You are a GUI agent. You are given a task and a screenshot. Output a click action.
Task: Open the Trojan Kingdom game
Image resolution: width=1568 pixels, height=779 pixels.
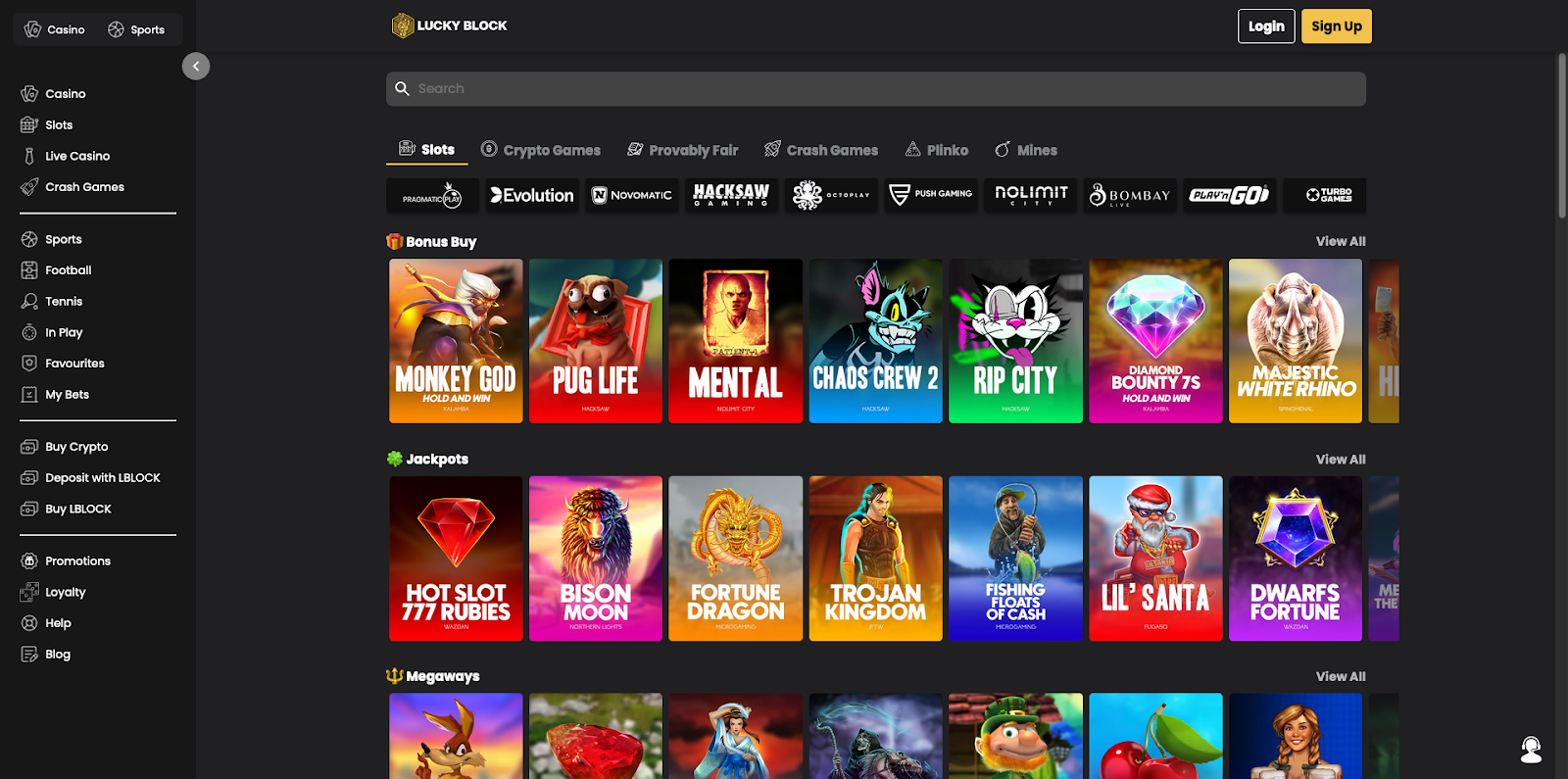tap(875, 559)
